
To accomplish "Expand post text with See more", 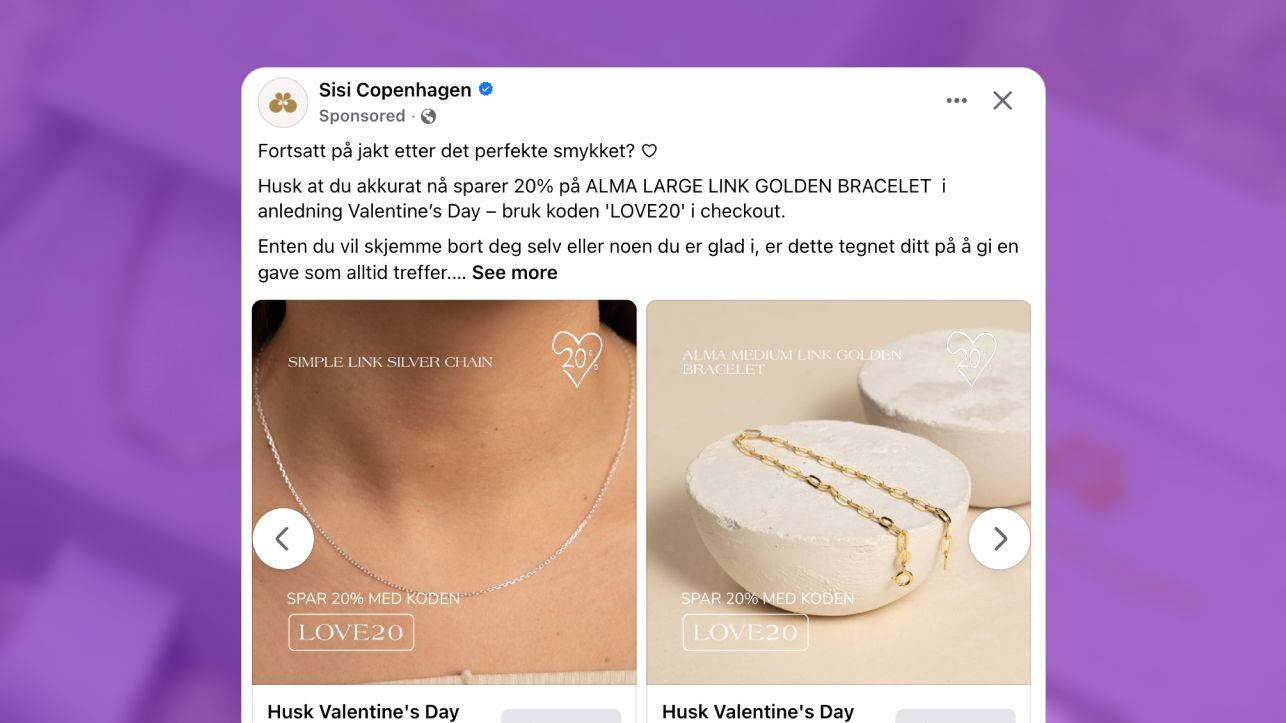I will (x=515, y=272).
